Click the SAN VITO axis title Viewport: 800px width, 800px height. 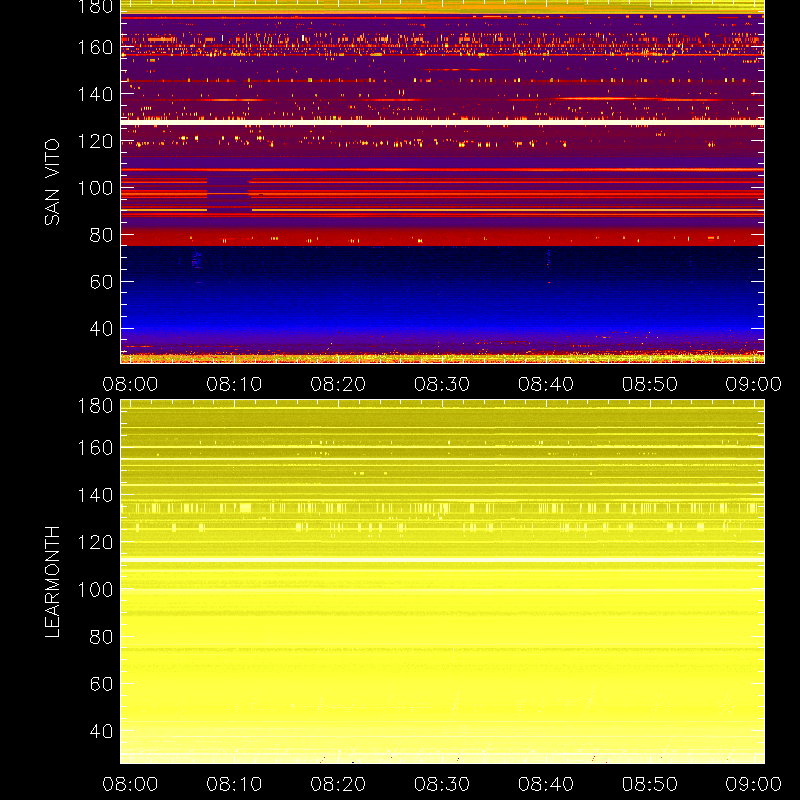[52, 182]
